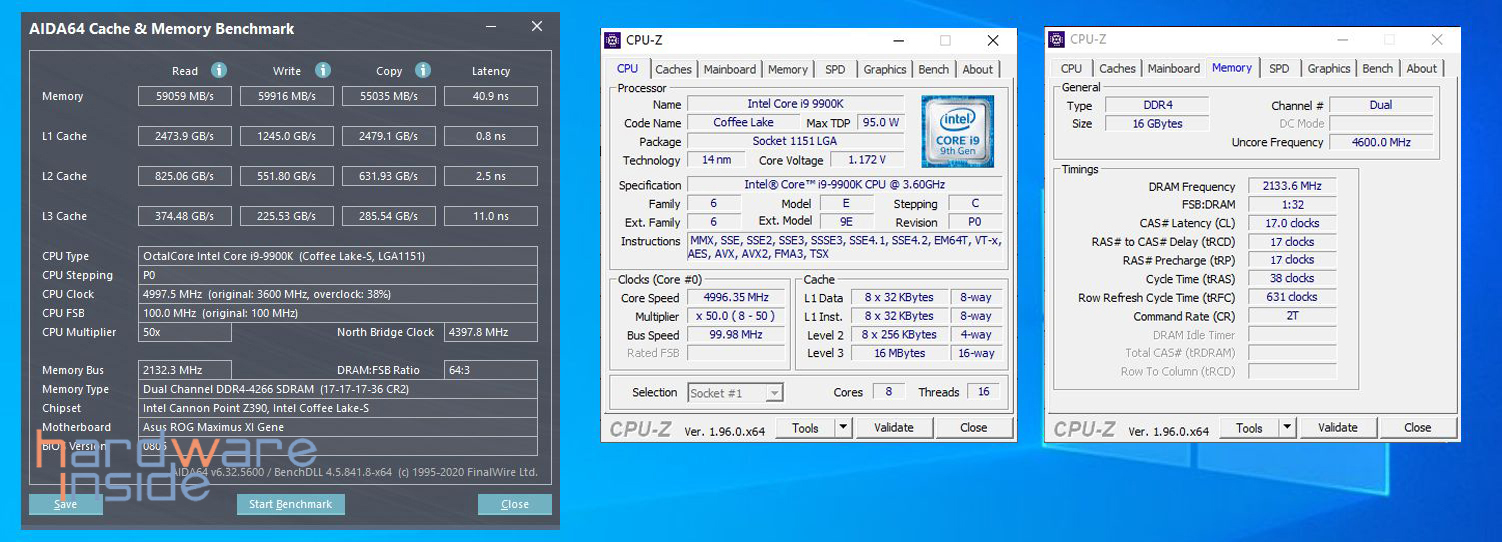Click the tRFC value 631 clocks

click(x=1292, y=297)
